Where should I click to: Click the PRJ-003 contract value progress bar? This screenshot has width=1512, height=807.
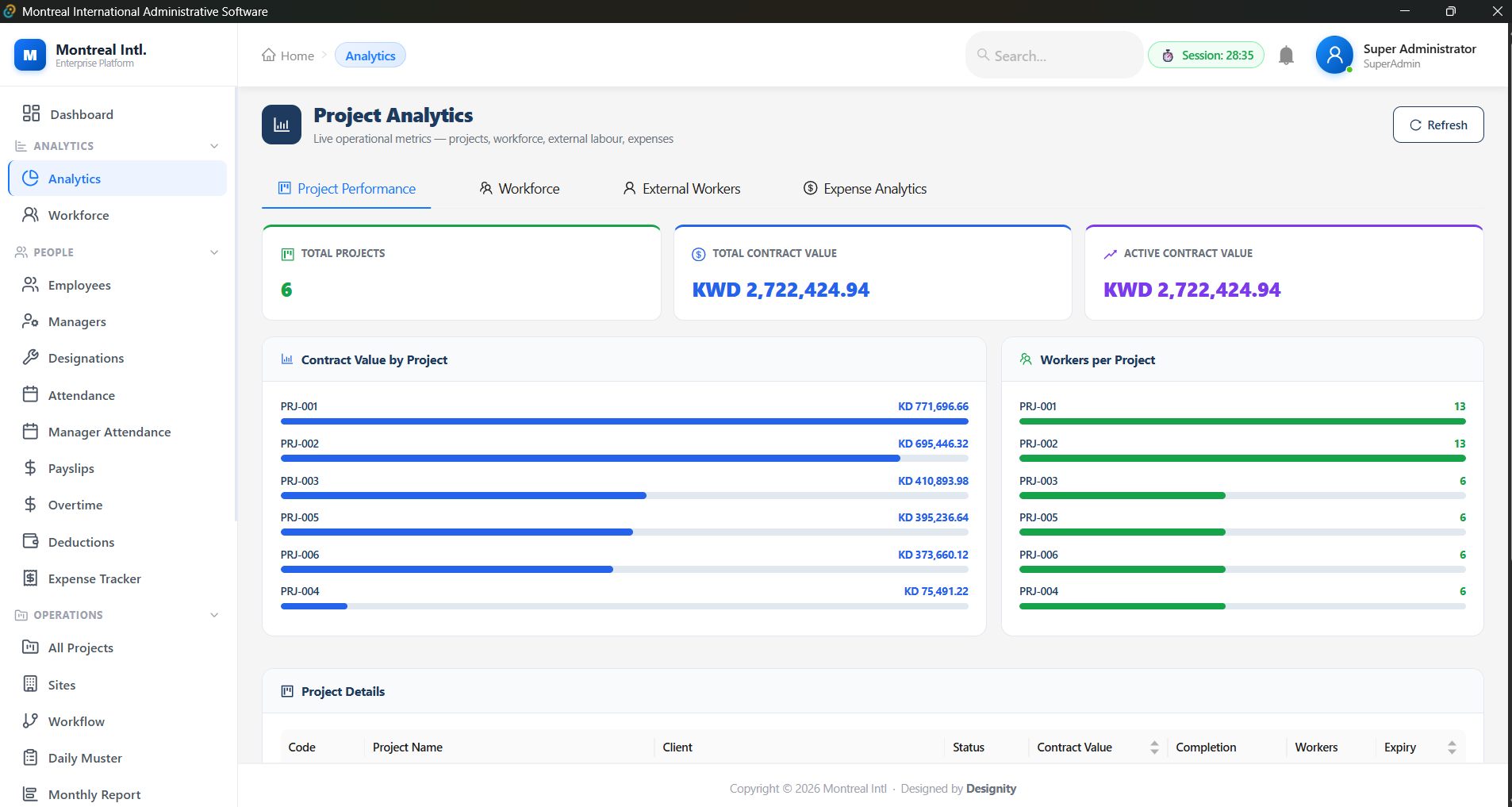pyautogui.click(x=624, y=495)
